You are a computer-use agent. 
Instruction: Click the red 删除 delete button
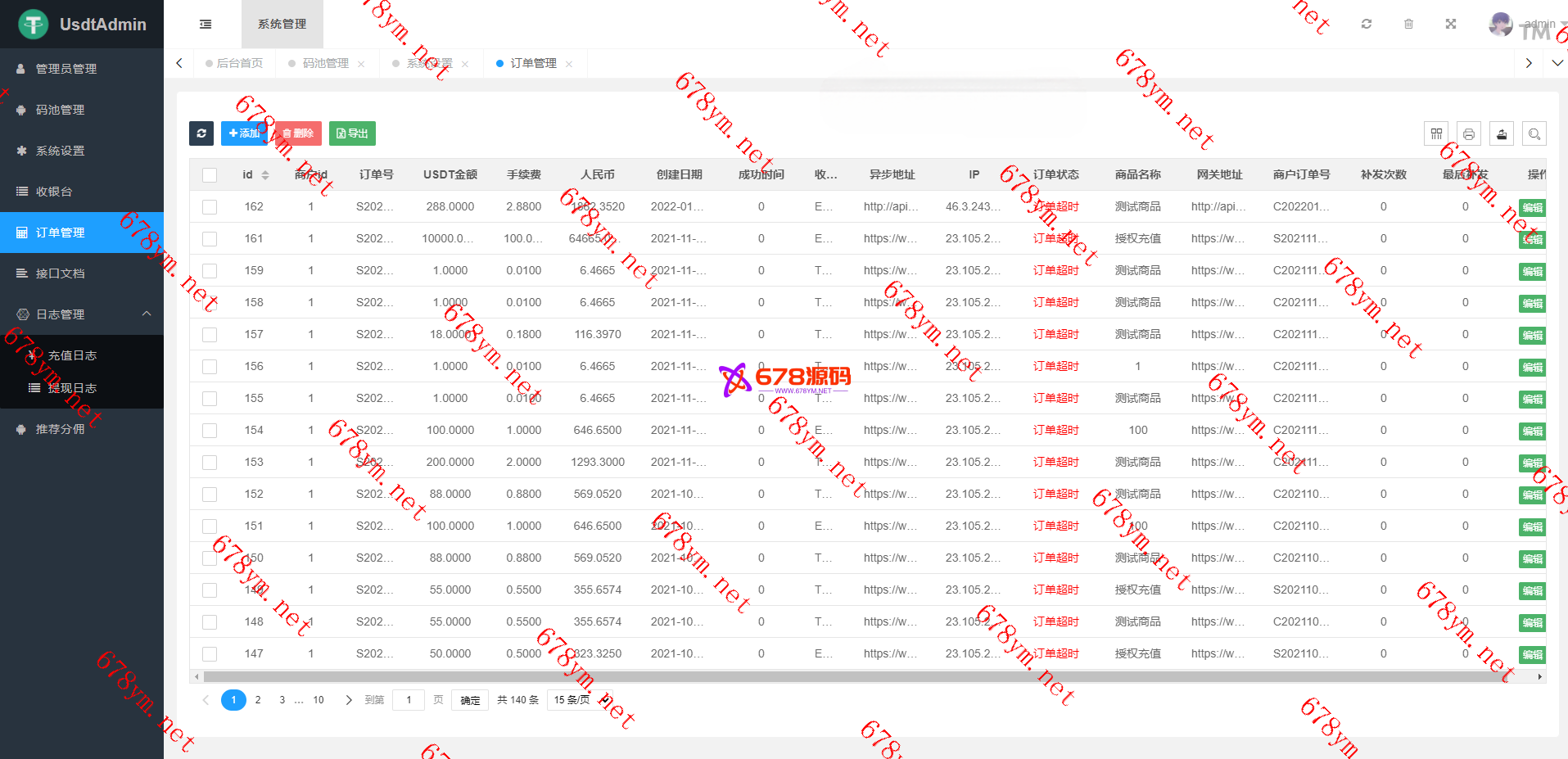(298, 133)
